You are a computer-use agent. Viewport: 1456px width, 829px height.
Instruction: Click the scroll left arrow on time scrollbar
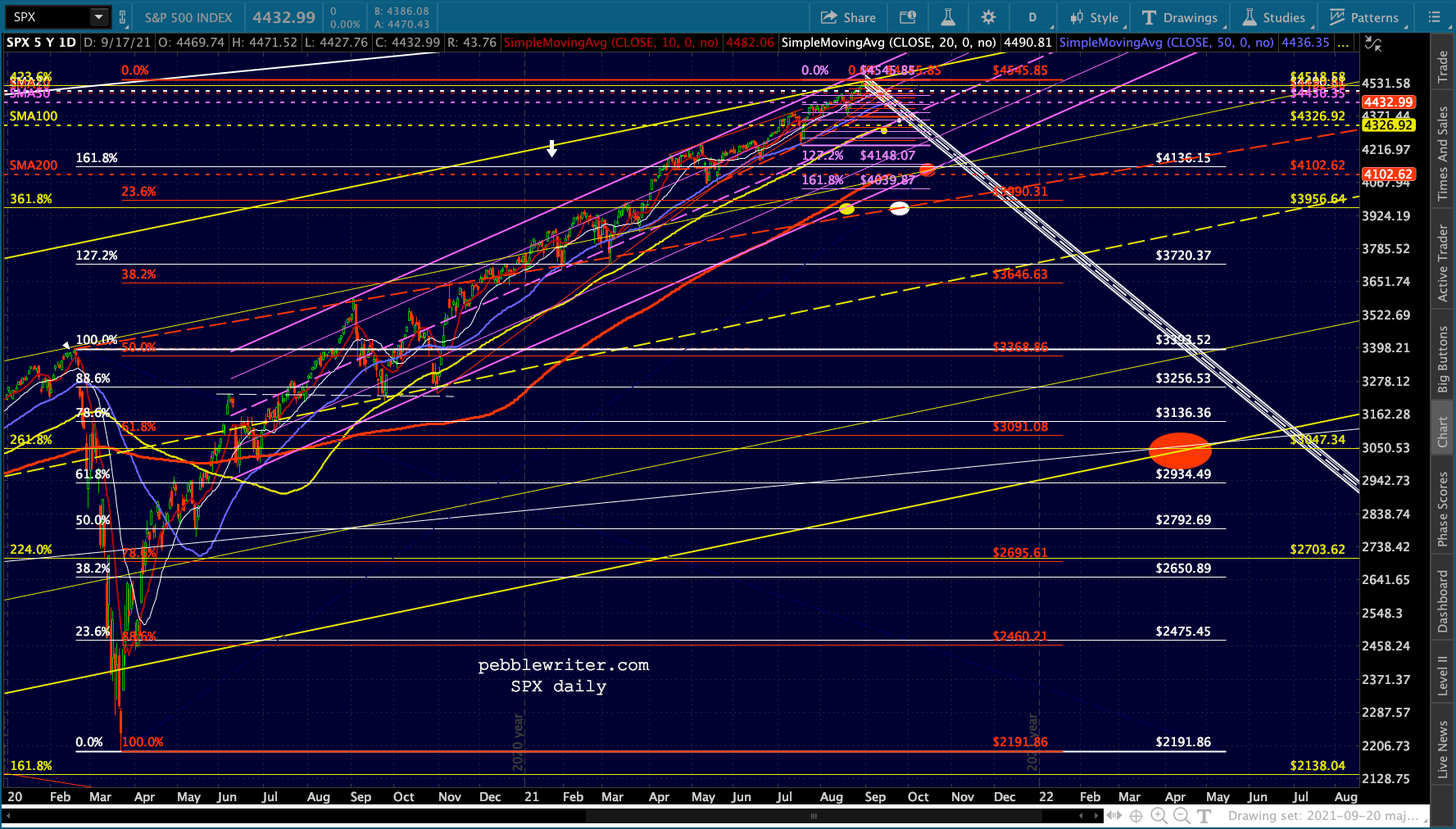click(x=1082, y=816)
